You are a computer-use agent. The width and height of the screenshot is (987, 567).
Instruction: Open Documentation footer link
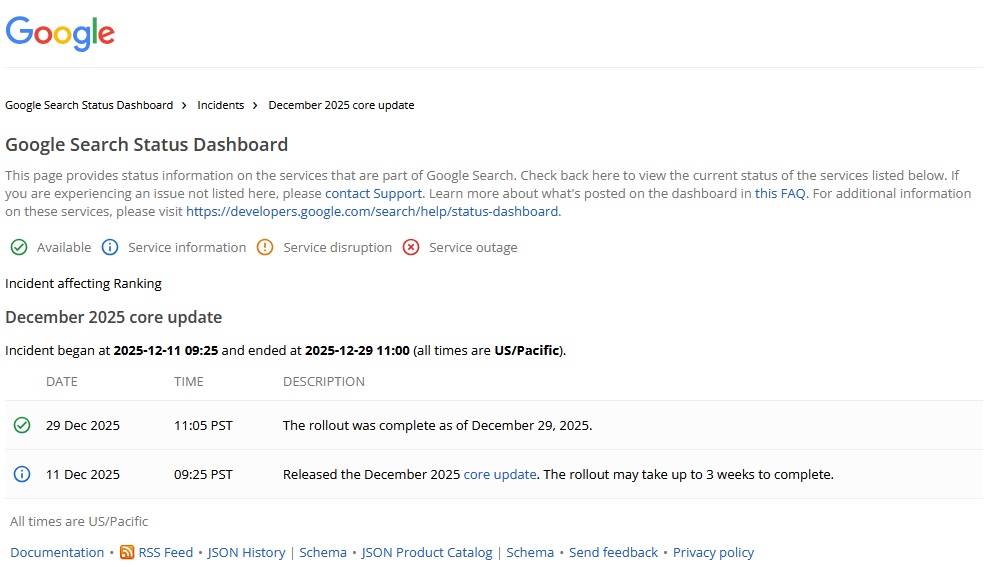[57, 553]
